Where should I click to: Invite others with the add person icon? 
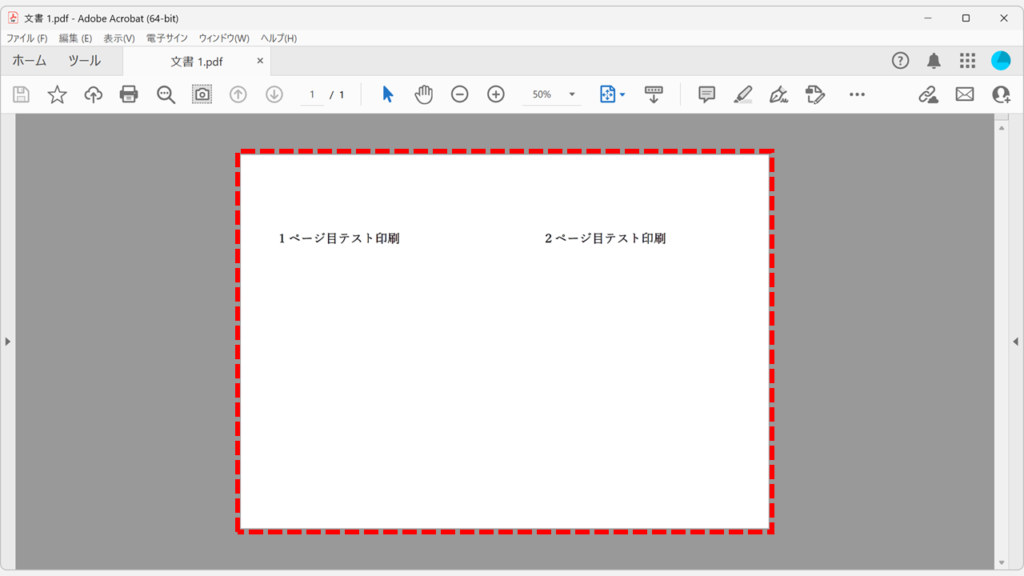pyautogui.click(x=1001, y=95)
